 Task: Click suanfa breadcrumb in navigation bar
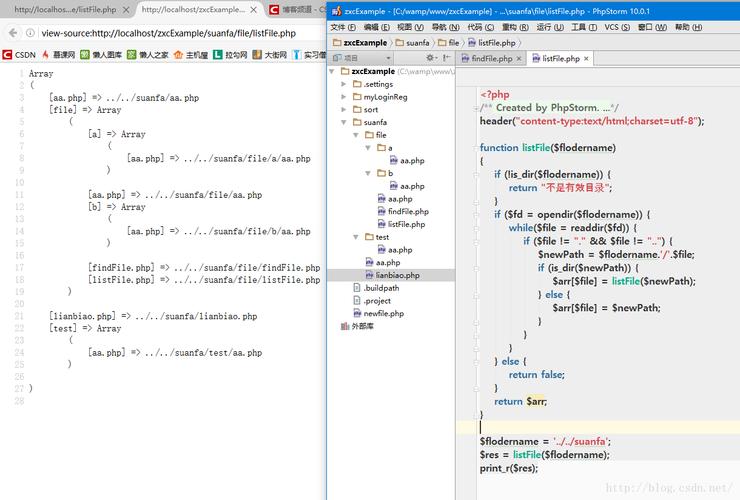pos(412,43)
